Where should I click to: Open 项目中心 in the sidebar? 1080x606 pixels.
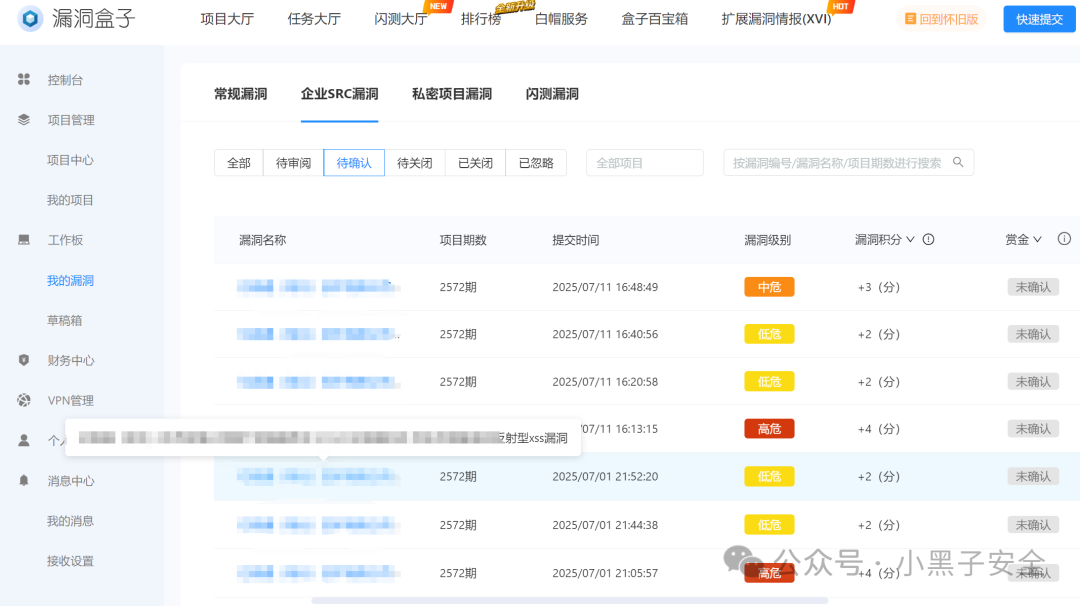point(70,160)
